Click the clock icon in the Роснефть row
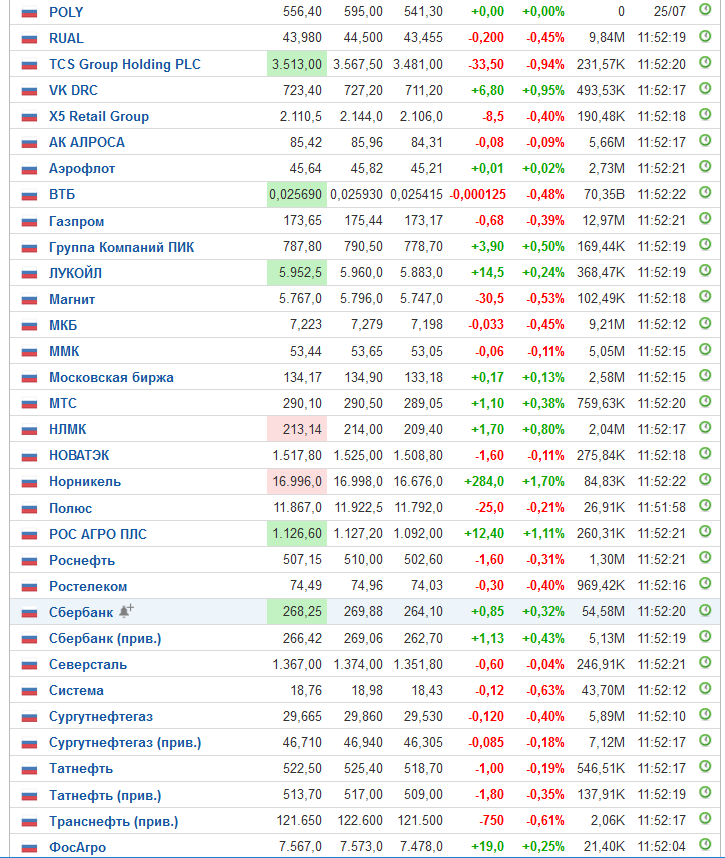The image size is (725, 858). pos(705,558)
